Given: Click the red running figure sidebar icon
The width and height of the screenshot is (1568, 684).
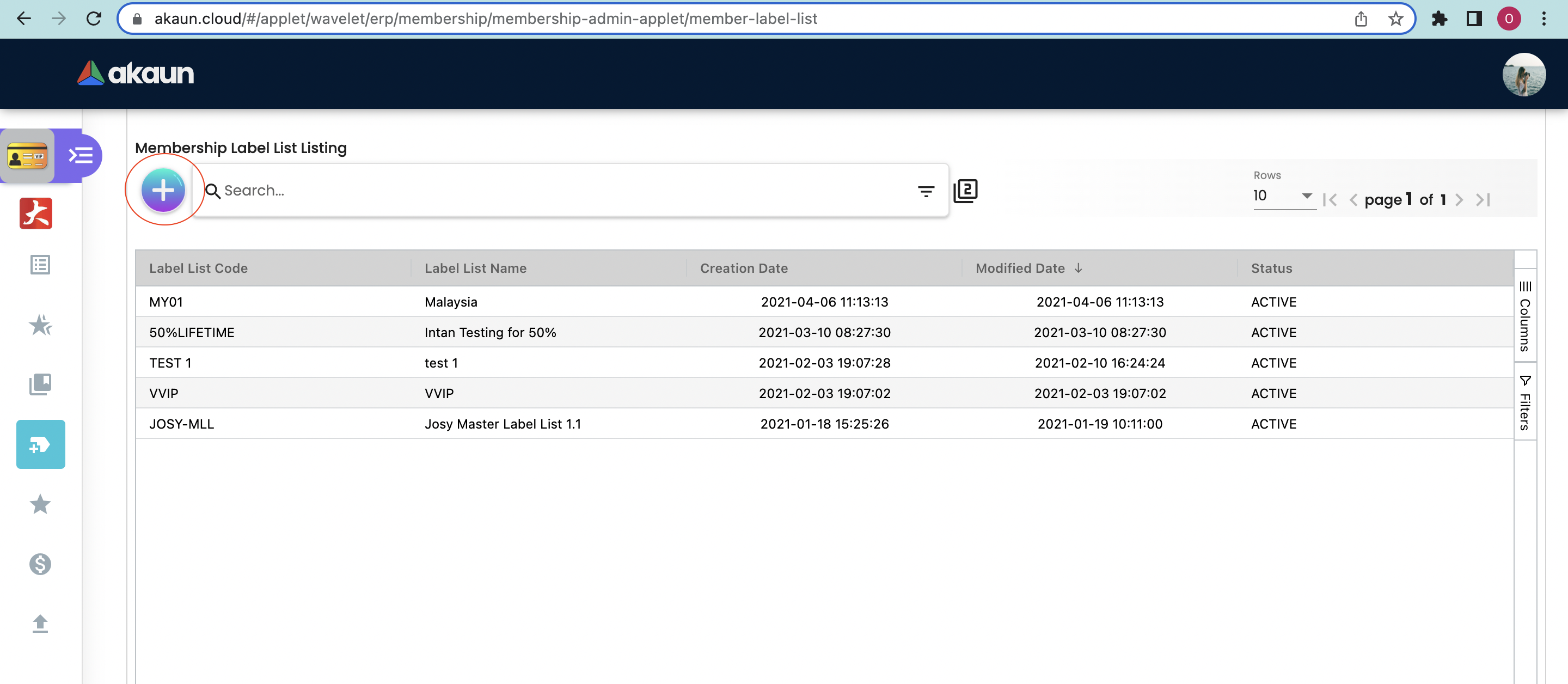Looking at the screenshot, I should coord(36,213).
